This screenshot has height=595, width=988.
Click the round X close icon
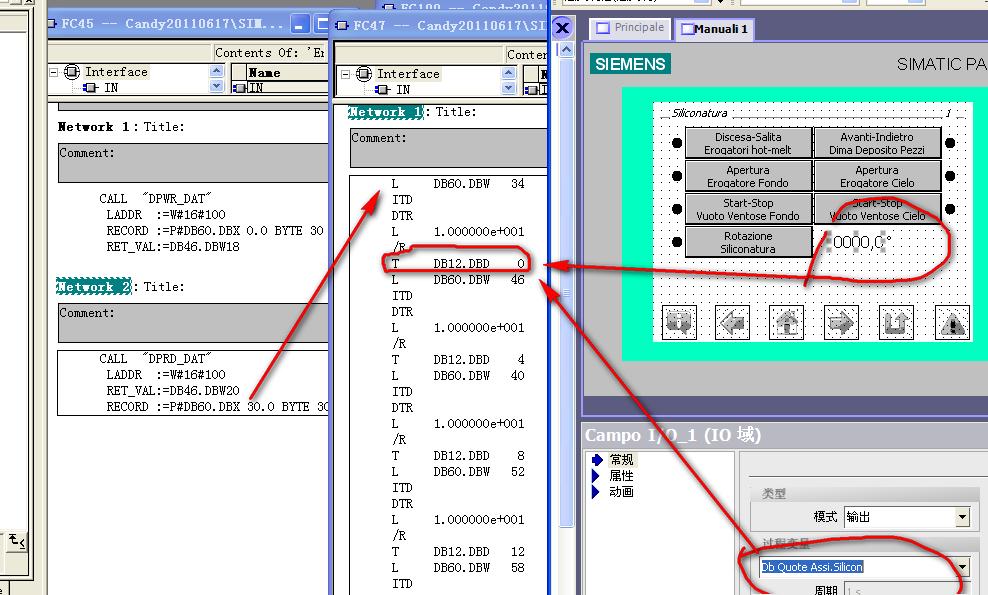(x=563, y=28)
